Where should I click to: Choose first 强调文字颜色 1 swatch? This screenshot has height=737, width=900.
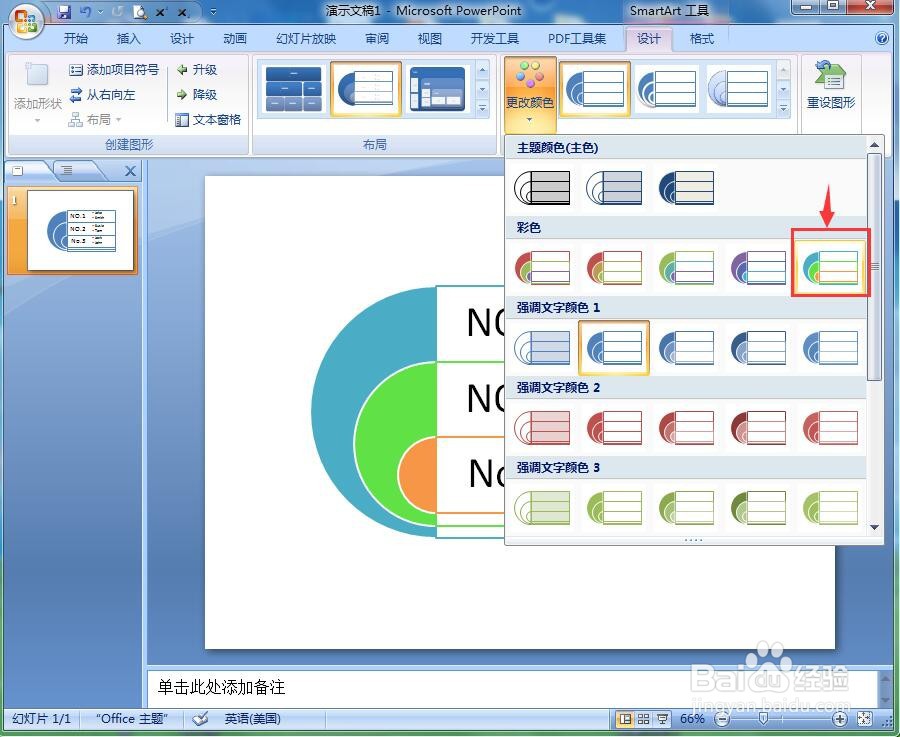[542, 348]
